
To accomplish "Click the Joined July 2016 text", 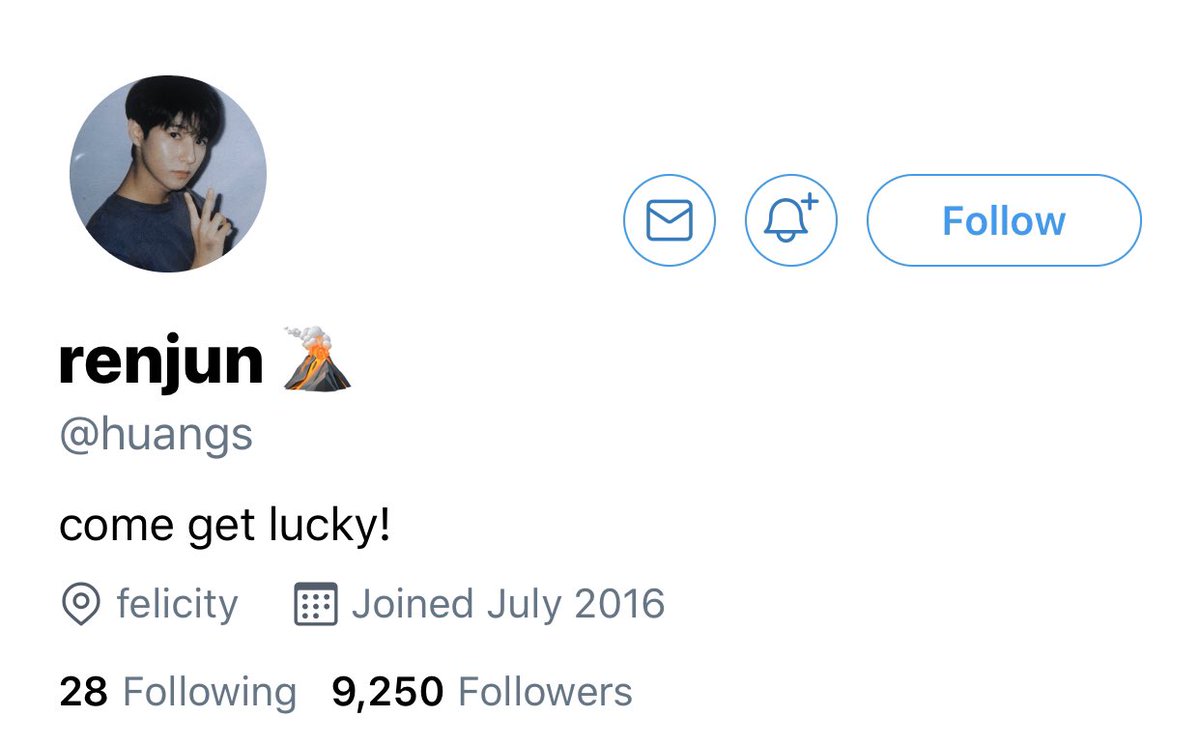I will click(x=508, y=604).
